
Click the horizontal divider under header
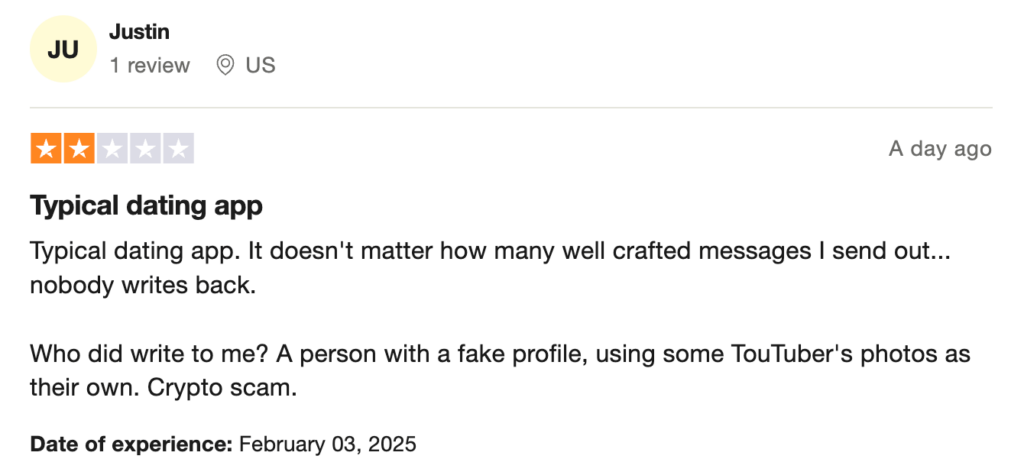point(511,107)
